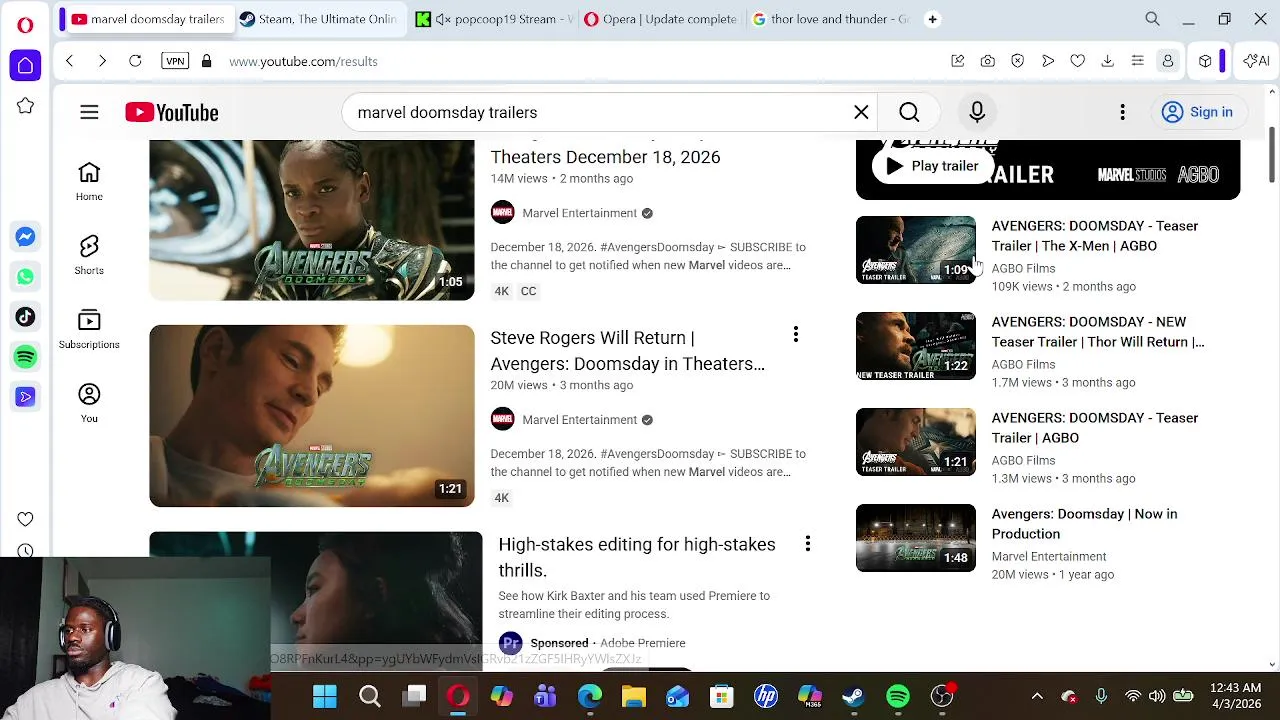Screen dimensions: 1280x720
Task: Go back with the browser back arrow
Action: click(x=69, y=61)
